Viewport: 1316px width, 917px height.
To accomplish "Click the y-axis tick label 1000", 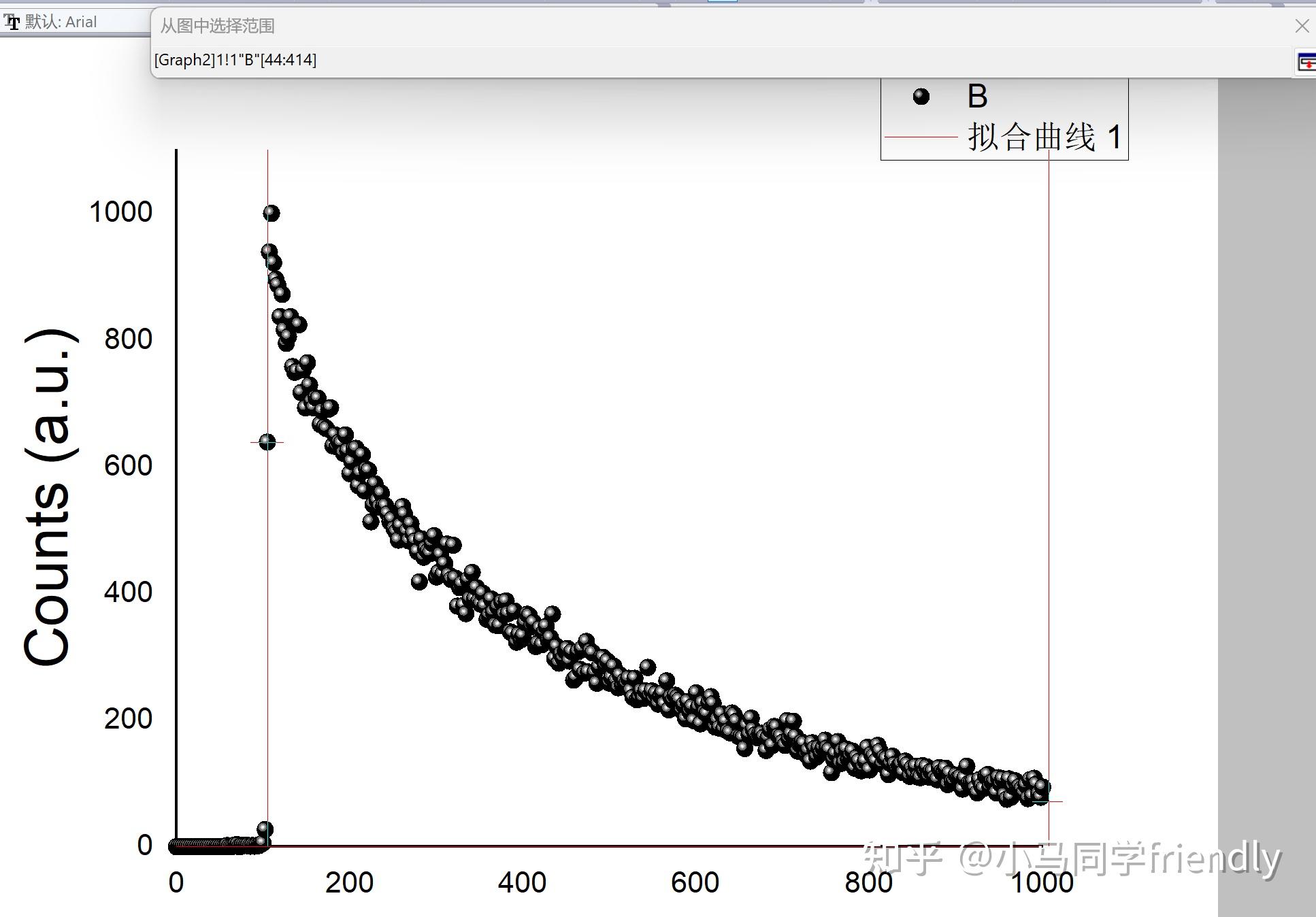I will (x=120, y=212).
